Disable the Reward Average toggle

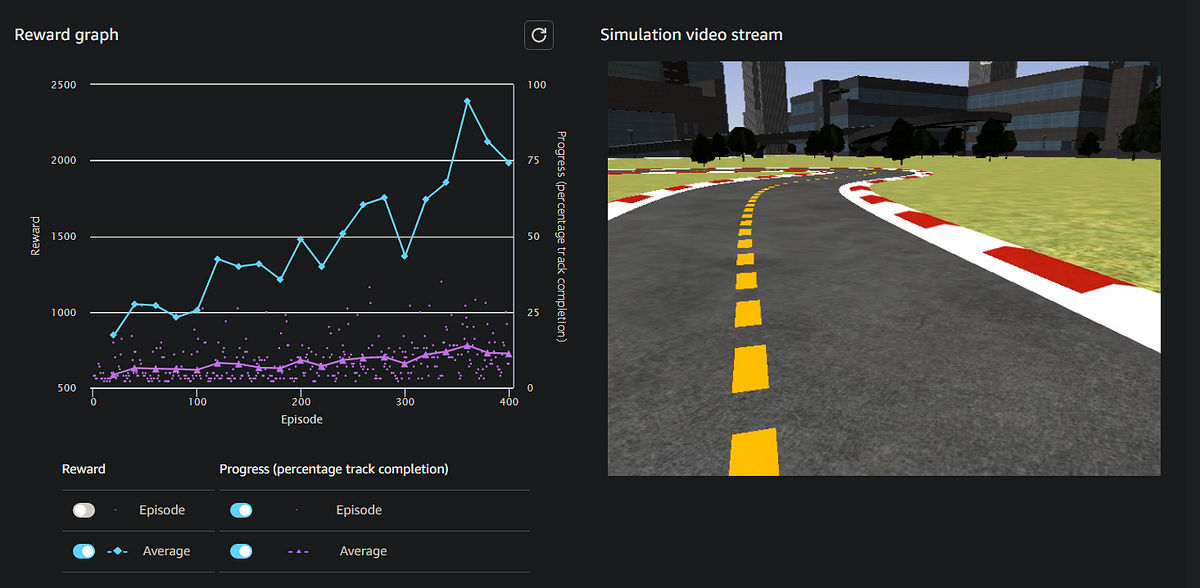pos(84,551)
